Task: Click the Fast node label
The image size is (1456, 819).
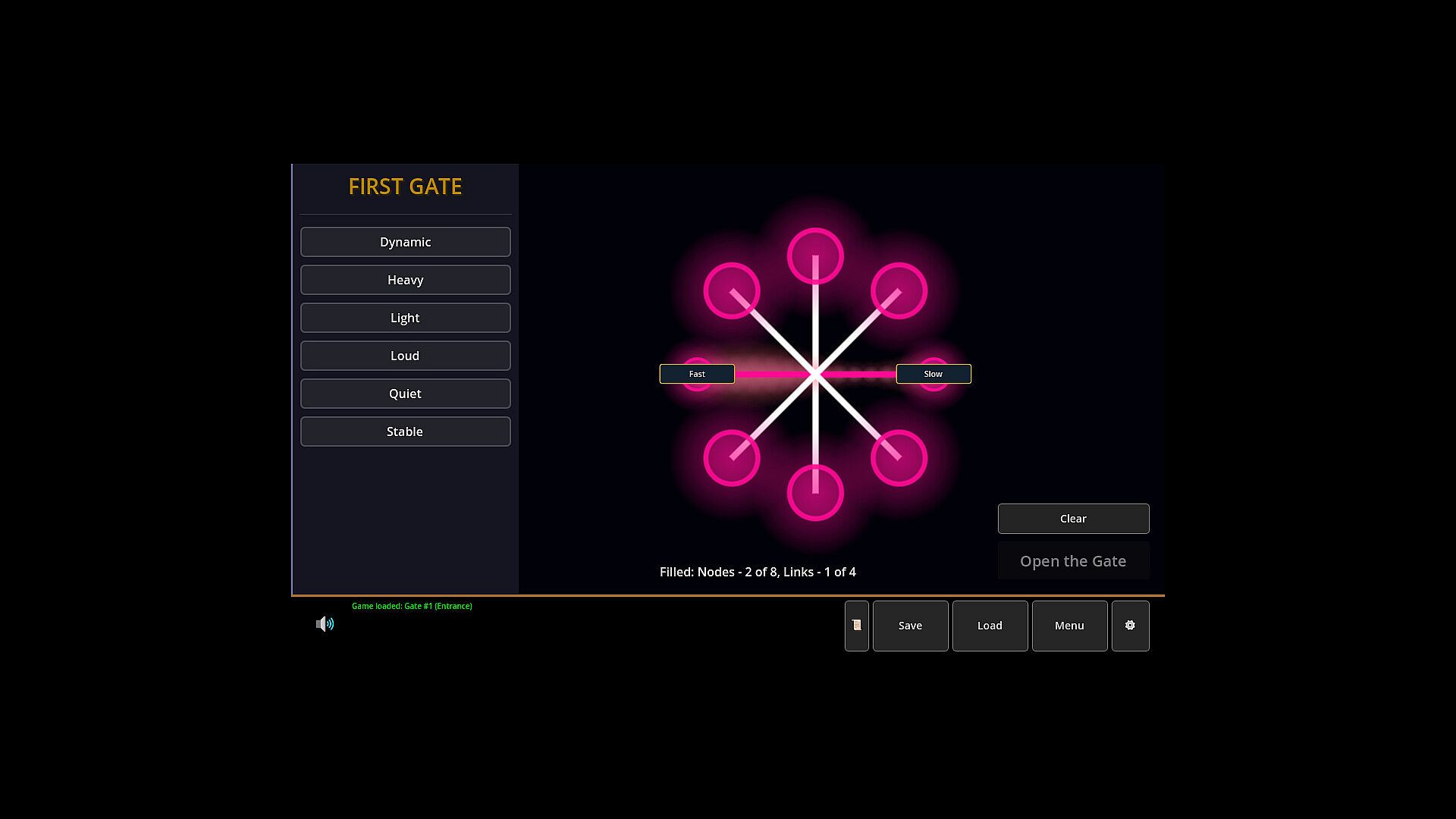Action: pos(697,374)
